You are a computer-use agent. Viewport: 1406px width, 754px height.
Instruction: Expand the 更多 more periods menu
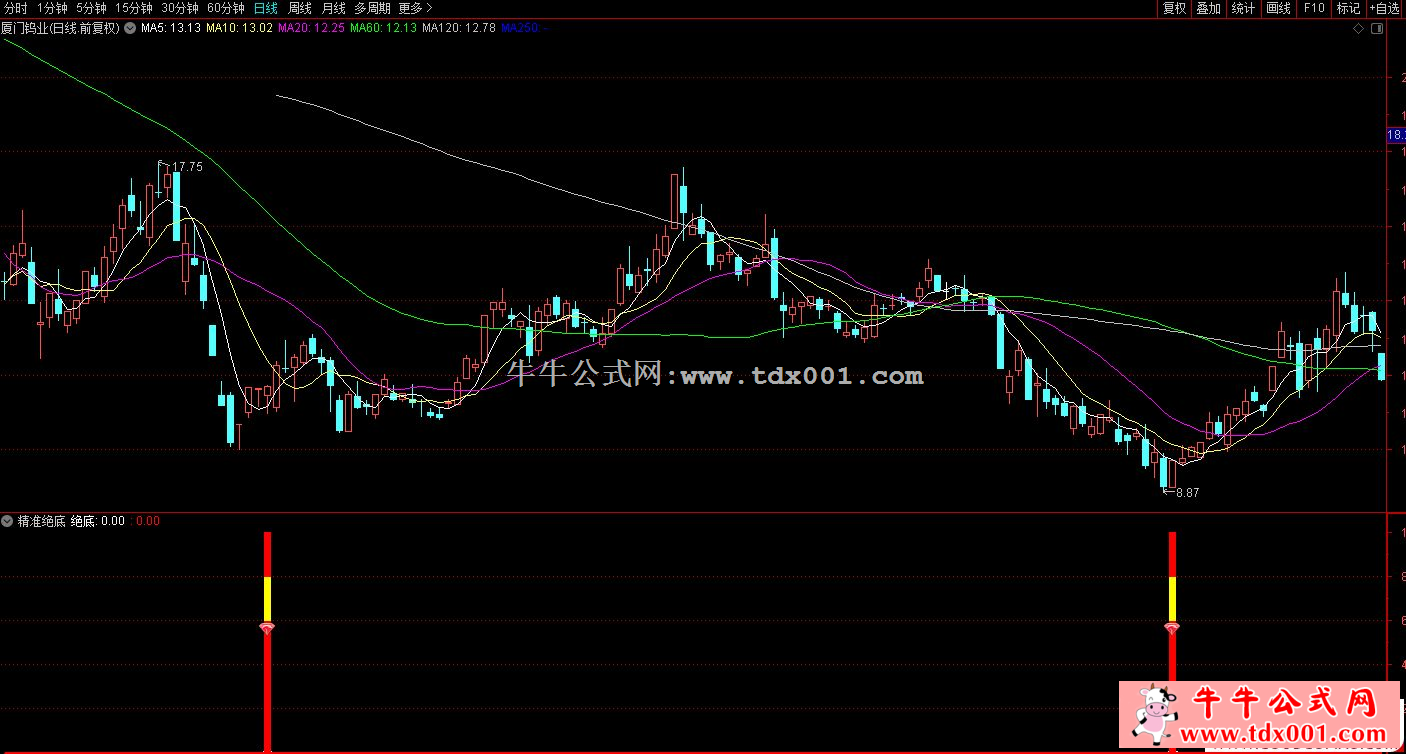click(x=415, y=7)
